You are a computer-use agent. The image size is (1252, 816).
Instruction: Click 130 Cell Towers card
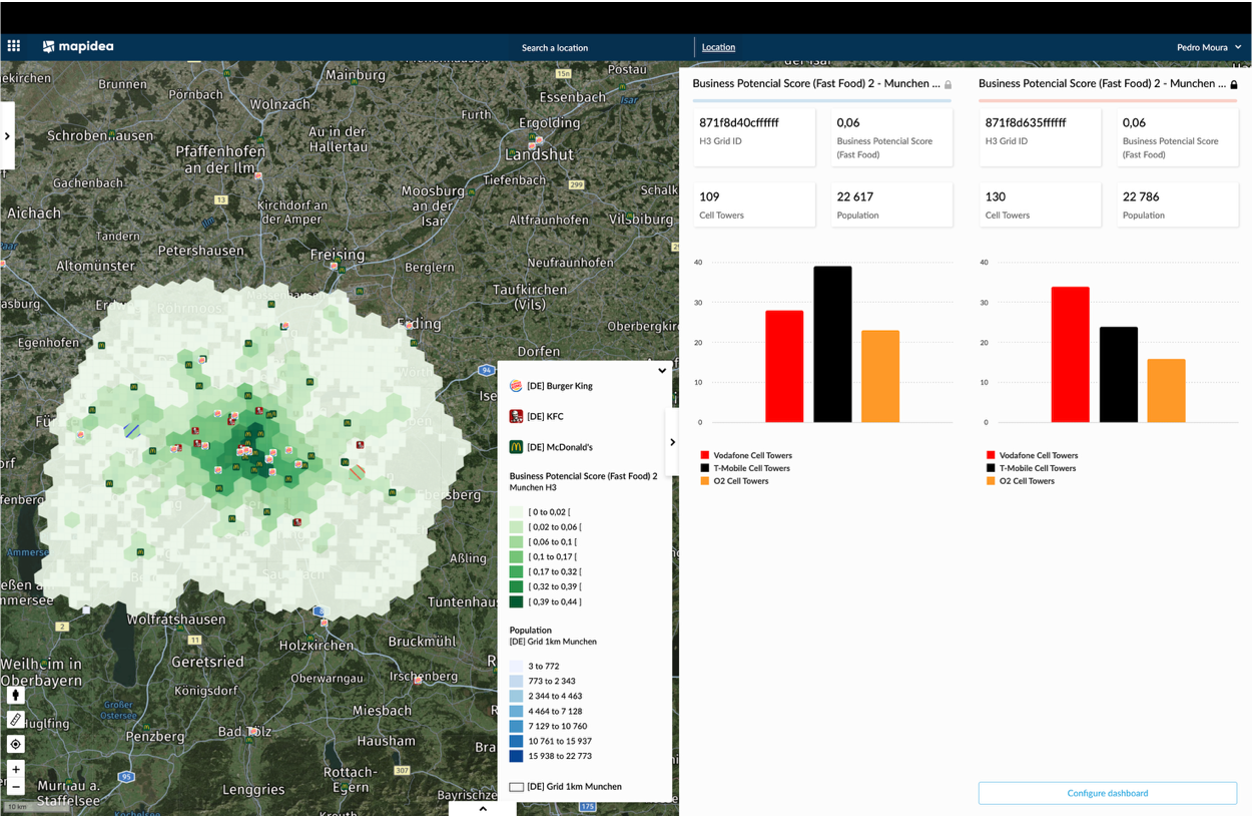[x=1039, y=204]
